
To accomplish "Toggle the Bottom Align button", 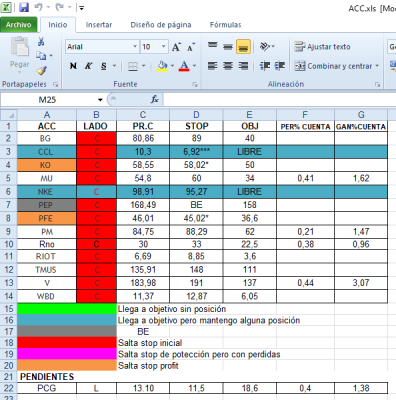I will coord(243,47).
